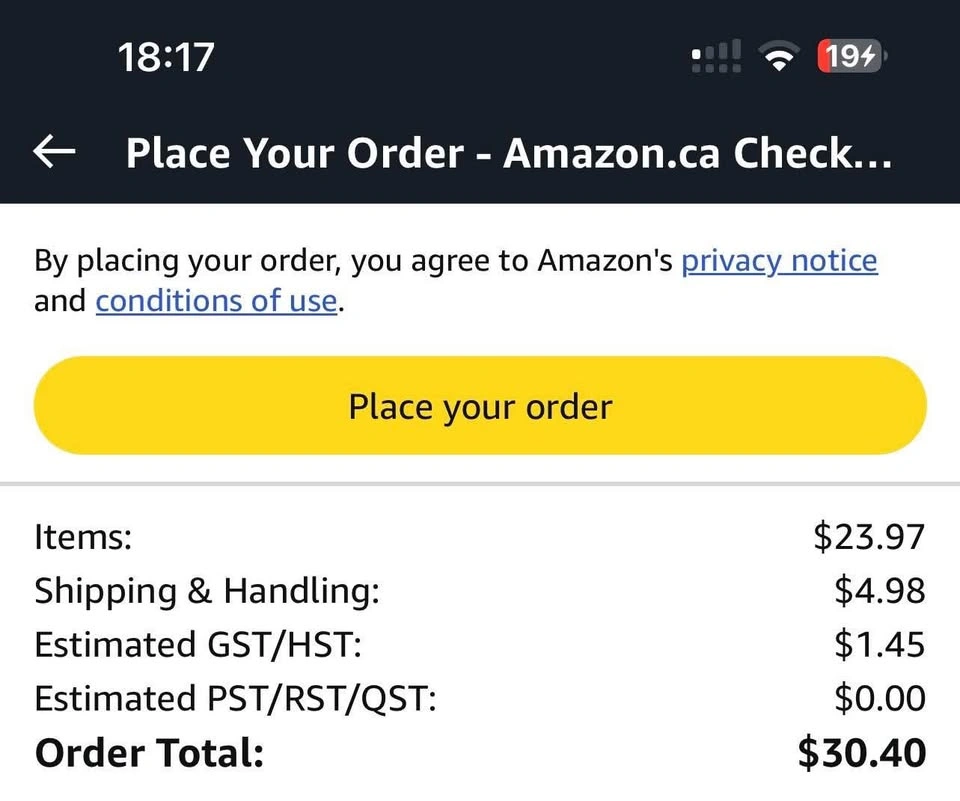Screen dimensions: 960x801
Task: Tap the Shipping & Handling label
Action: tap(207, 591)
